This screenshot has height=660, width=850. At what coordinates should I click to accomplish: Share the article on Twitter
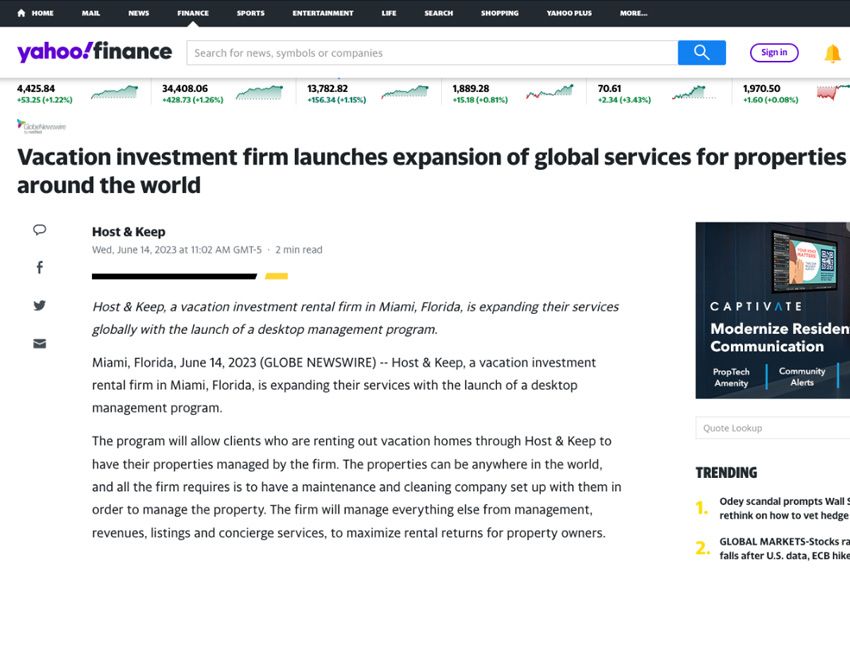[40, 306]
